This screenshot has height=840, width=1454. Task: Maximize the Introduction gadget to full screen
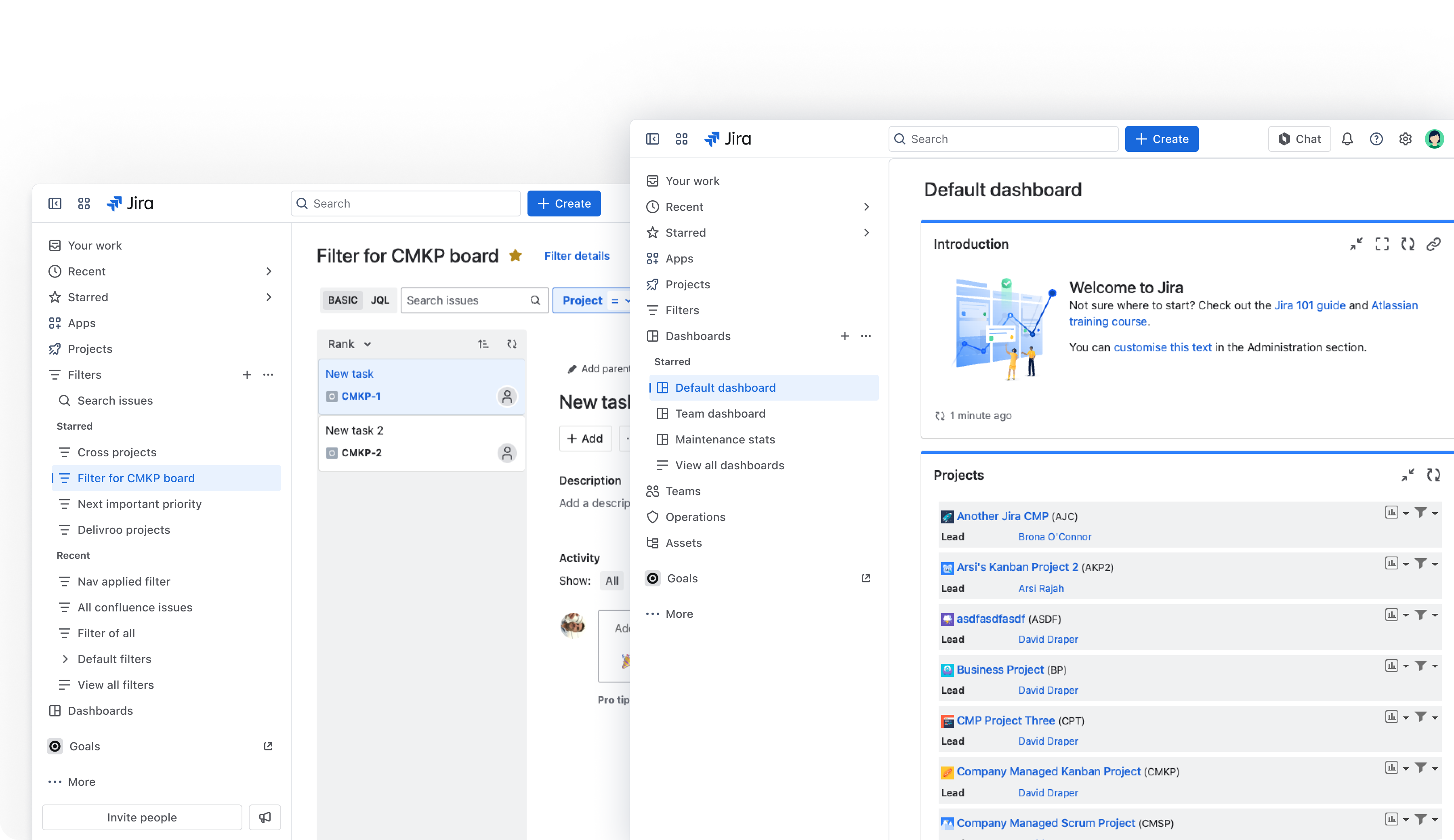pyautogui.click(x=1382, y=244)
